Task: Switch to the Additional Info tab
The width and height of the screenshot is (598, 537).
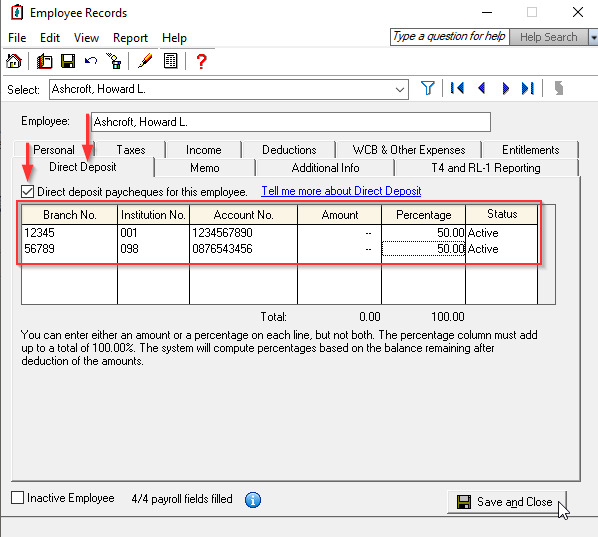Action: coord(325,168)
